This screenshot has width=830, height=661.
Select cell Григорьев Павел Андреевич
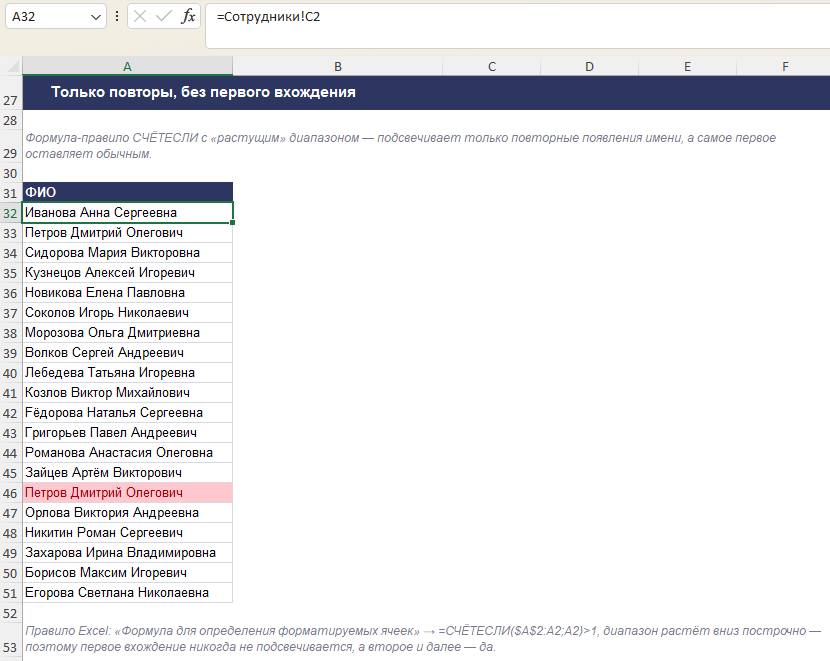pyautogui.click(x=128, y=433)
